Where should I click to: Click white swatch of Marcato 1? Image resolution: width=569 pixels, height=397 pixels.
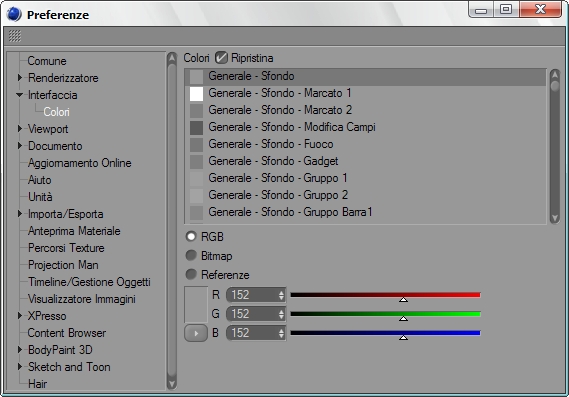pyautogui.click(x=196, y=94)
